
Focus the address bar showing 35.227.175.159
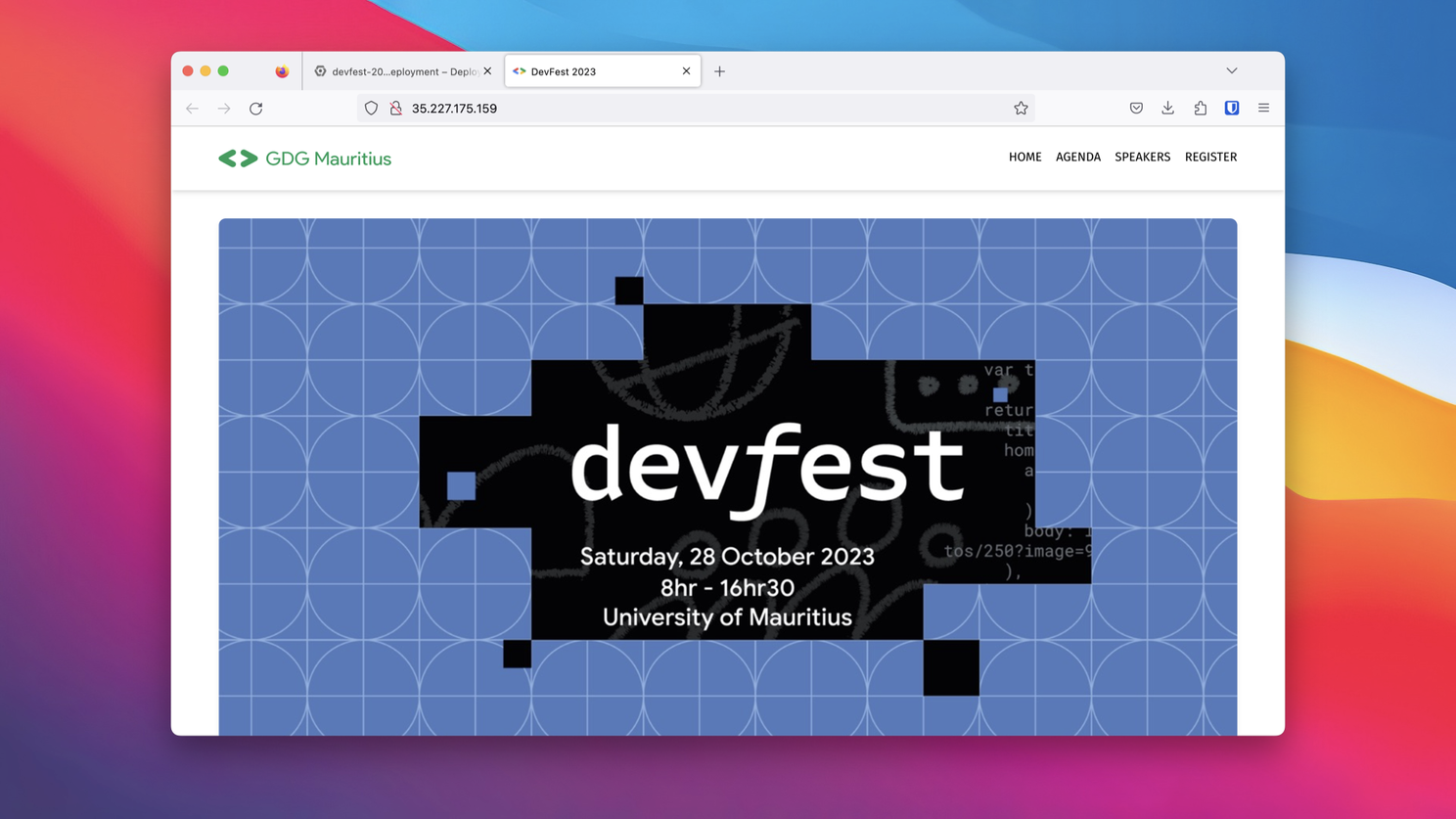696,109
